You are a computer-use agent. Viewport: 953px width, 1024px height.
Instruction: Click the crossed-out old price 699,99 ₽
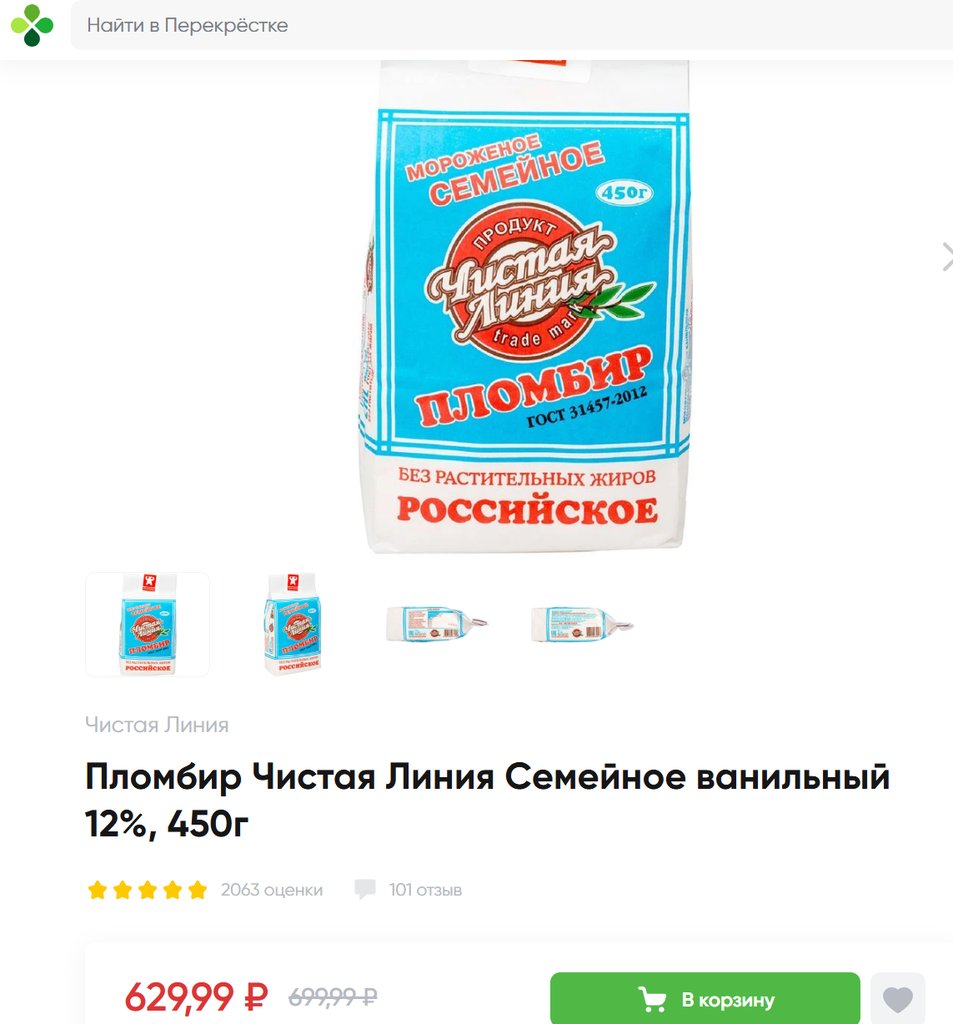(x=332, y=997)
